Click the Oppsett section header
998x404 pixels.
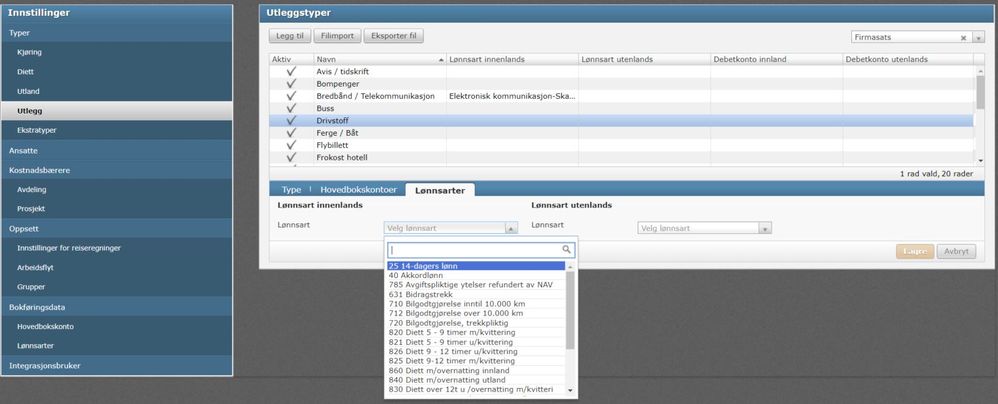click(117, 228)
